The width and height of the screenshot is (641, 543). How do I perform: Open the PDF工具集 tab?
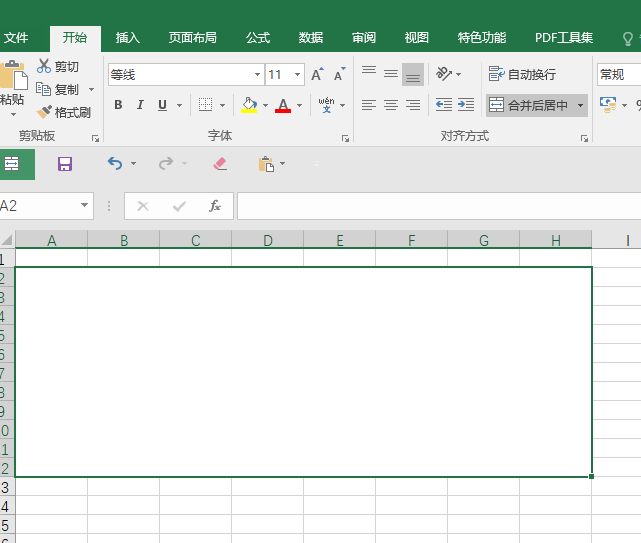tap(564, 38)
